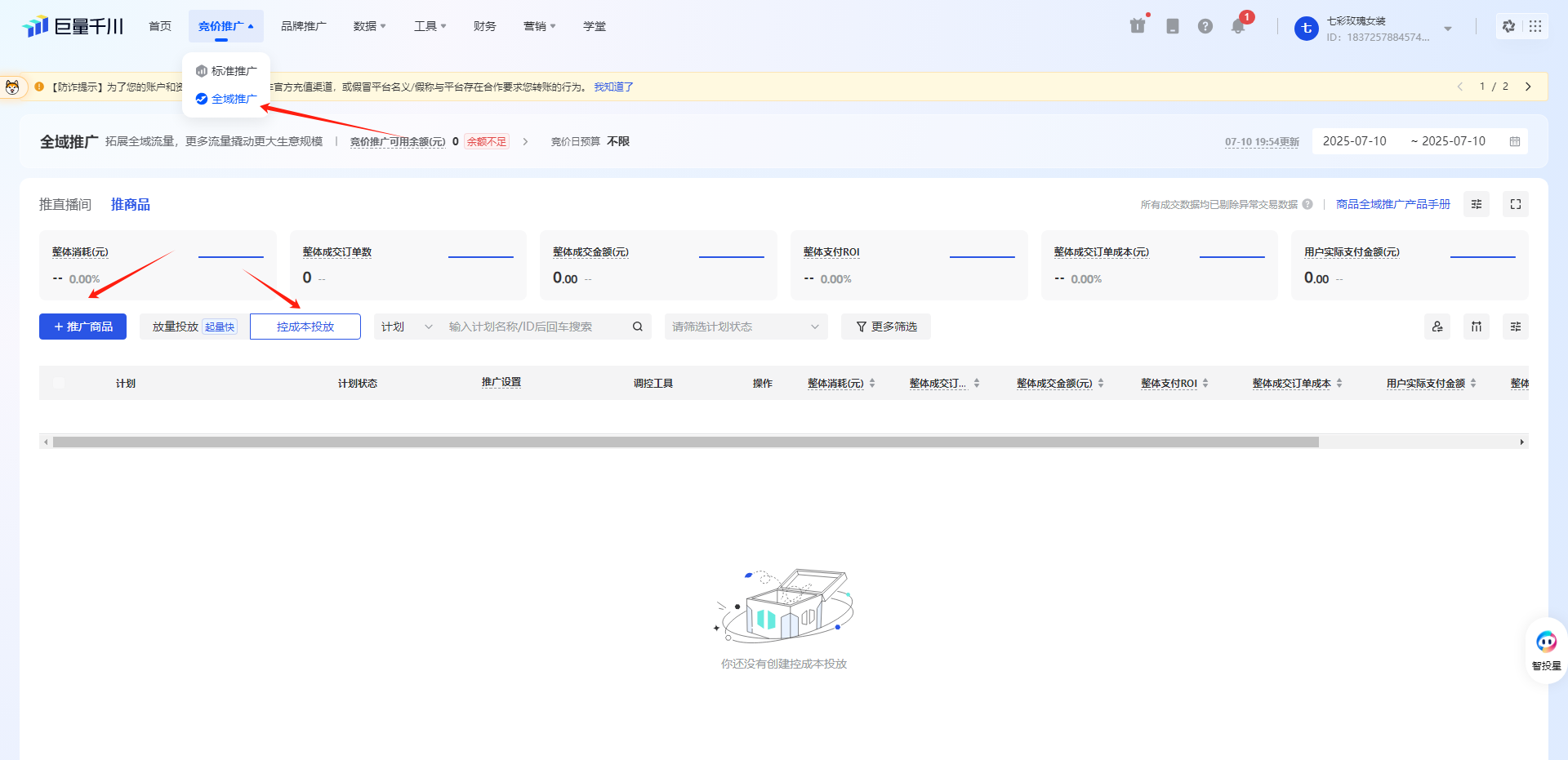Image resolution: width=1568 pixels, height=760 pixels.
Task: Expand the 请筛选计划状态 status dropdown
Action: [x=745, y=327]
